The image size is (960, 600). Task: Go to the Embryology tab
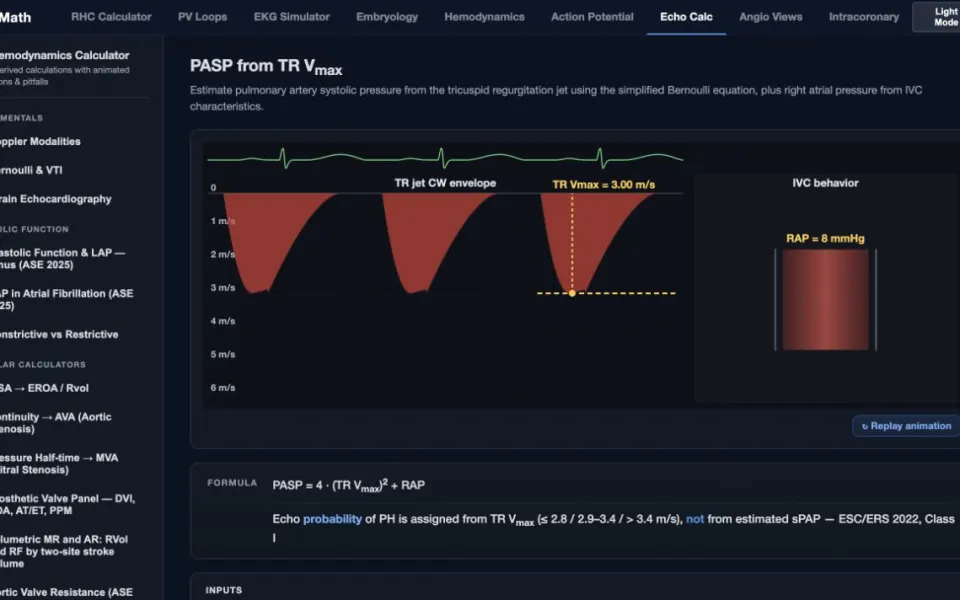(x=387, y=17)
